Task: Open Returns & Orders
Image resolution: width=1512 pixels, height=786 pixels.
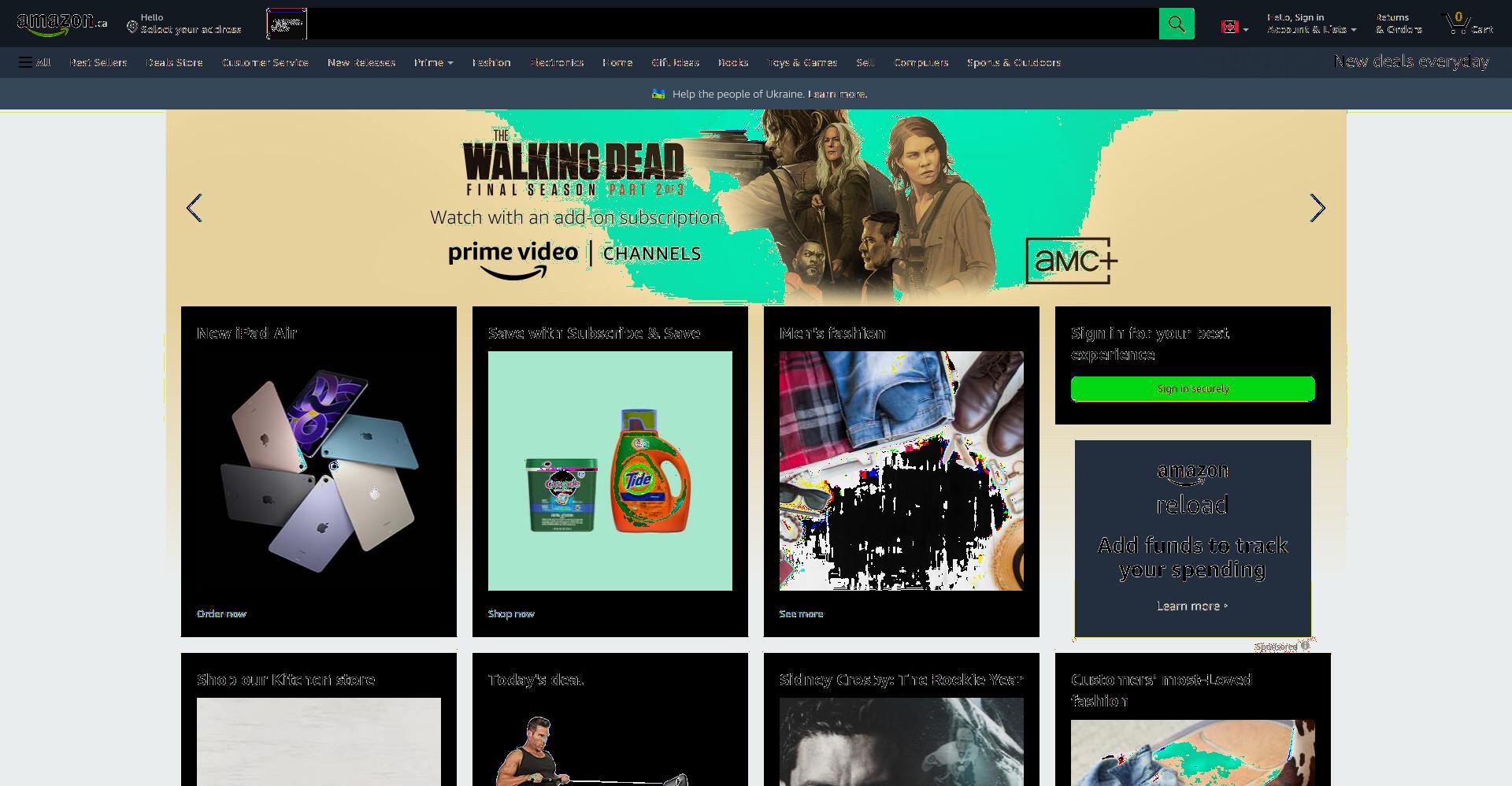Action: point(1399,24)
